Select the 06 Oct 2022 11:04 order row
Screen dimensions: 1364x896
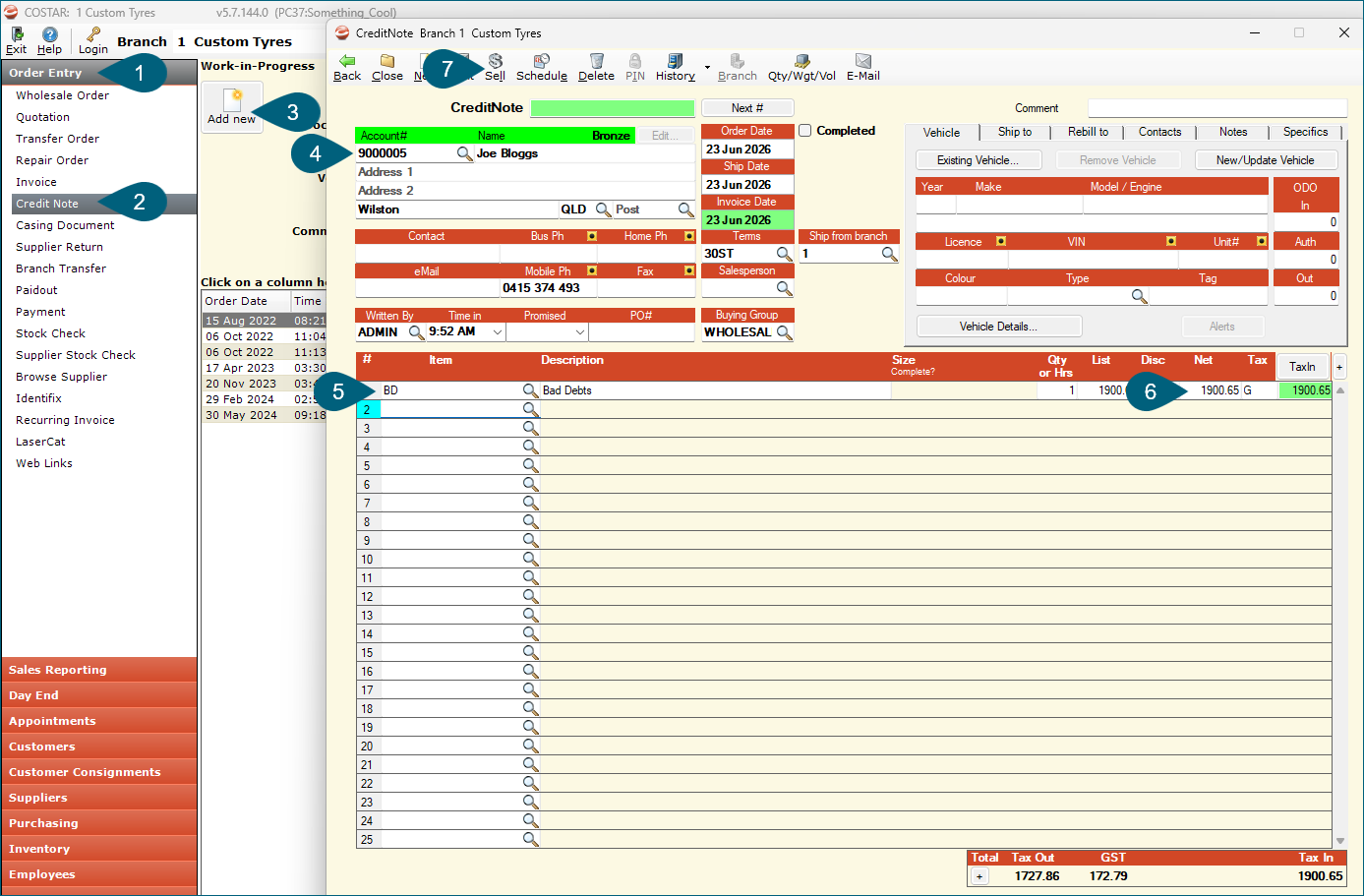tap(265, 336)
